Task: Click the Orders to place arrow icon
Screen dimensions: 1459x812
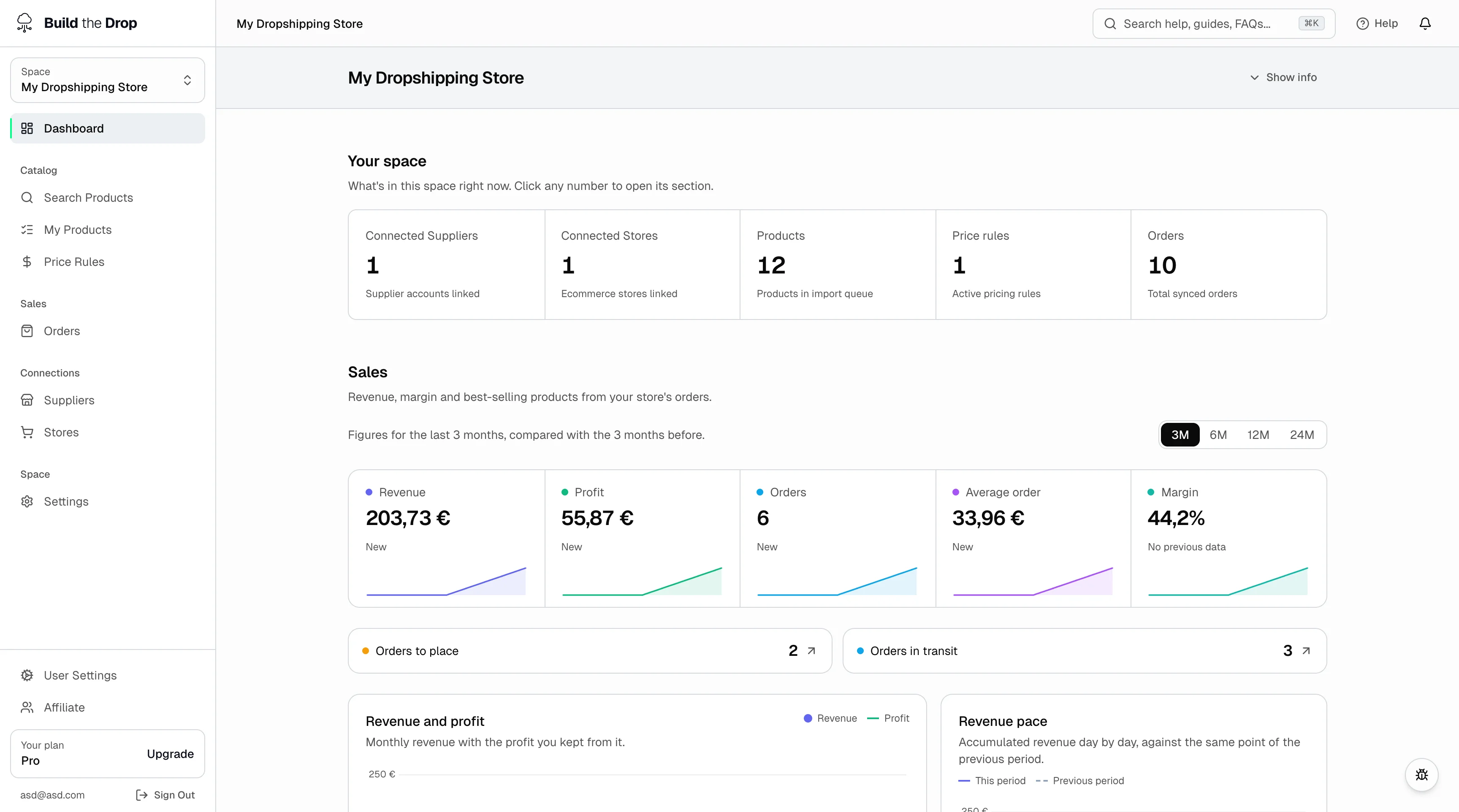Action: pyautogui.click(x=811, y=651)
